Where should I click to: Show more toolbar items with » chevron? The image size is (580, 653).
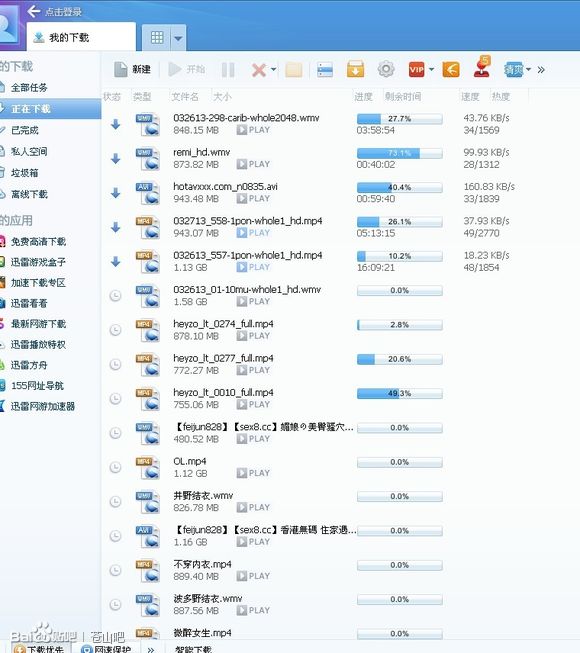541,70
